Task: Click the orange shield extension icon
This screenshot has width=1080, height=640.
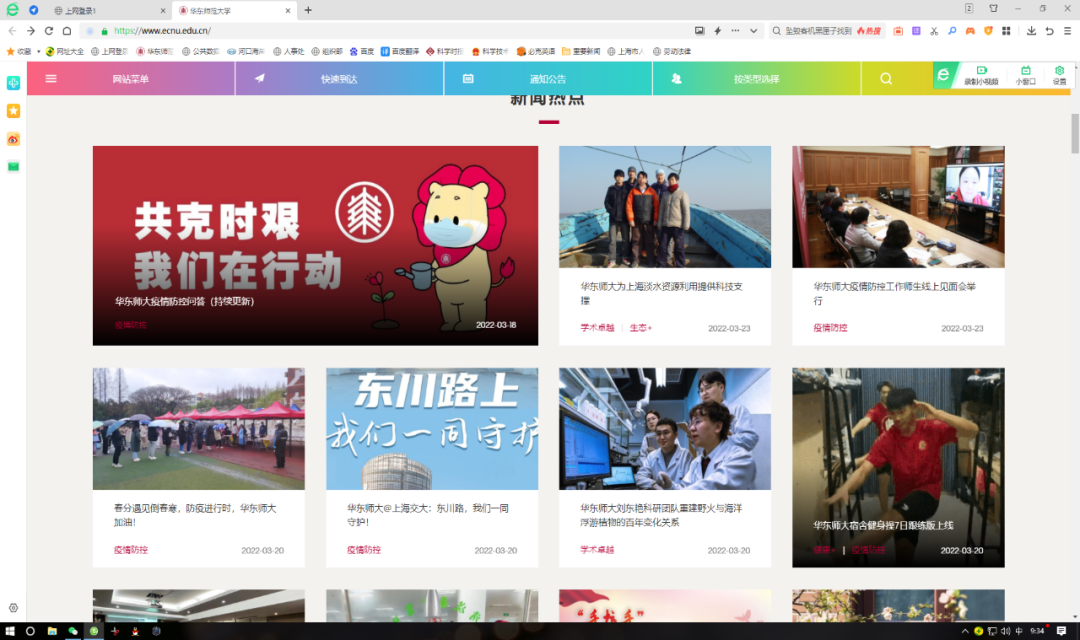Action: 988,31
